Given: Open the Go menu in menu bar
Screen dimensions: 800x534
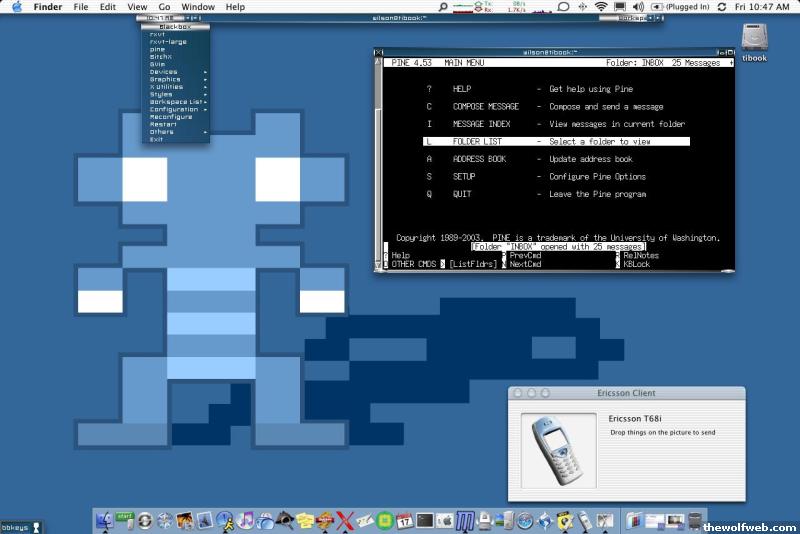Looking at the screenshot, I should pyautogui.click(x=164, y=7).
